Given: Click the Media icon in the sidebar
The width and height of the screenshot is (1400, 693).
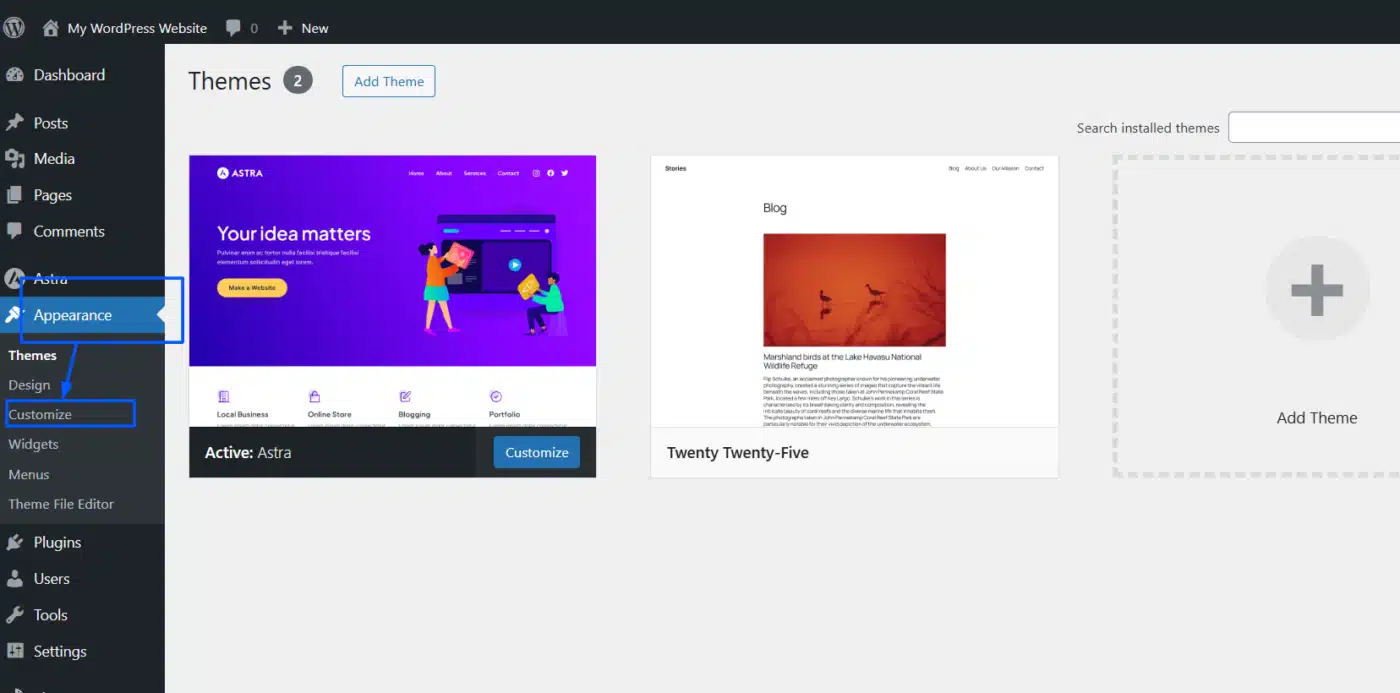Looking at the screenshot, I should tap(15, 159).
